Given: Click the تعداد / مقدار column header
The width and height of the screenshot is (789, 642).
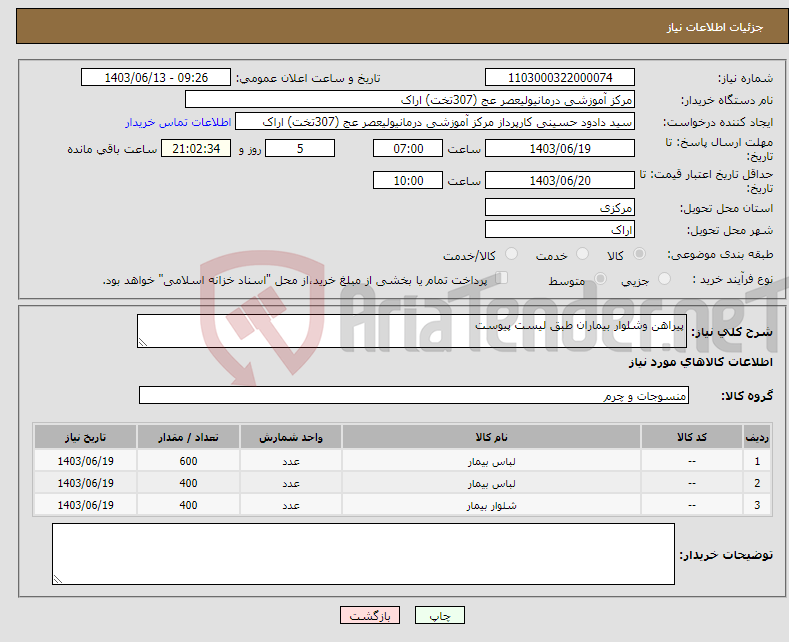Looking at the screenshot, I should coord(188,437).
